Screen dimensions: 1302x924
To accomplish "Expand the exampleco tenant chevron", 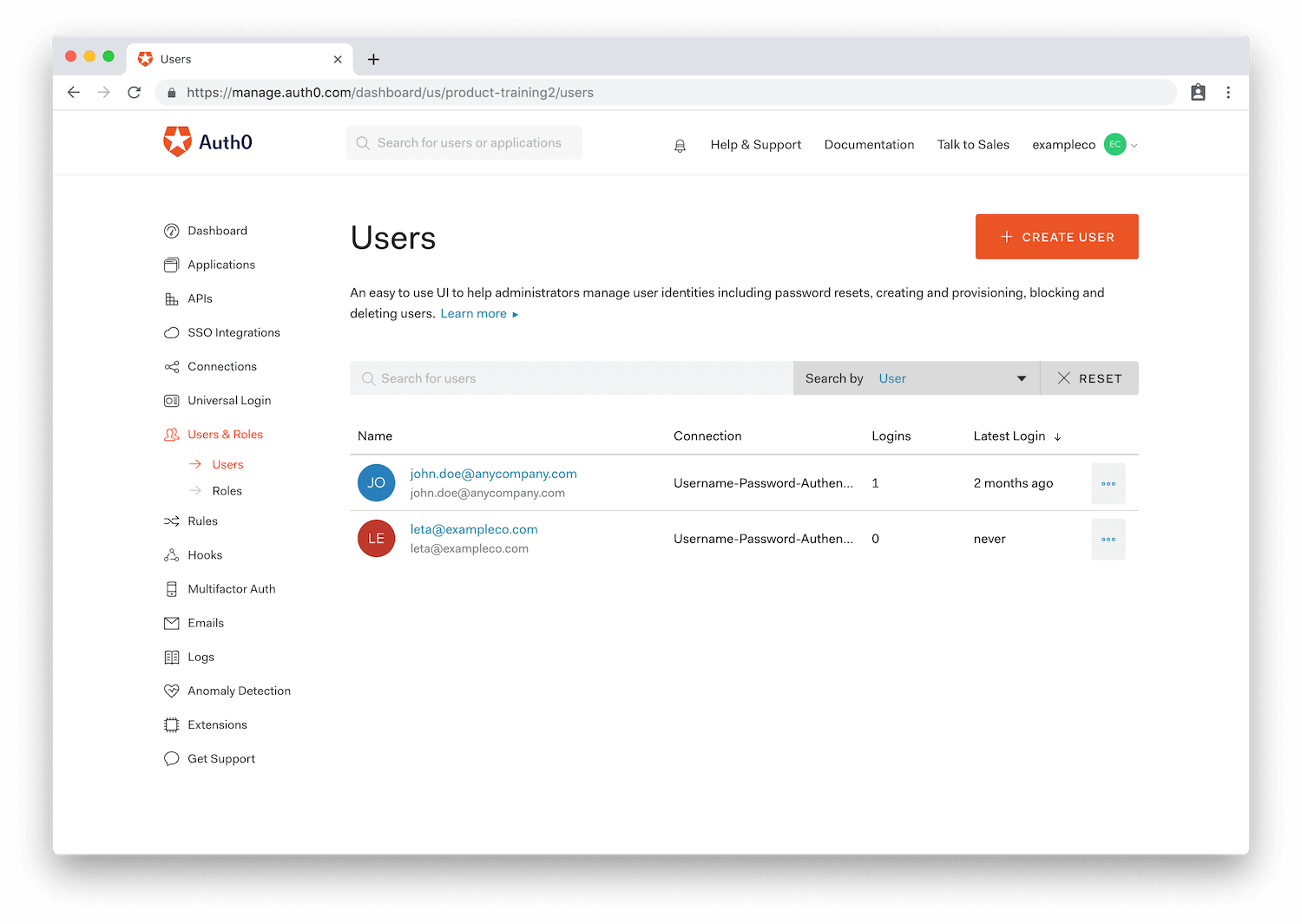I will 1134,146.
